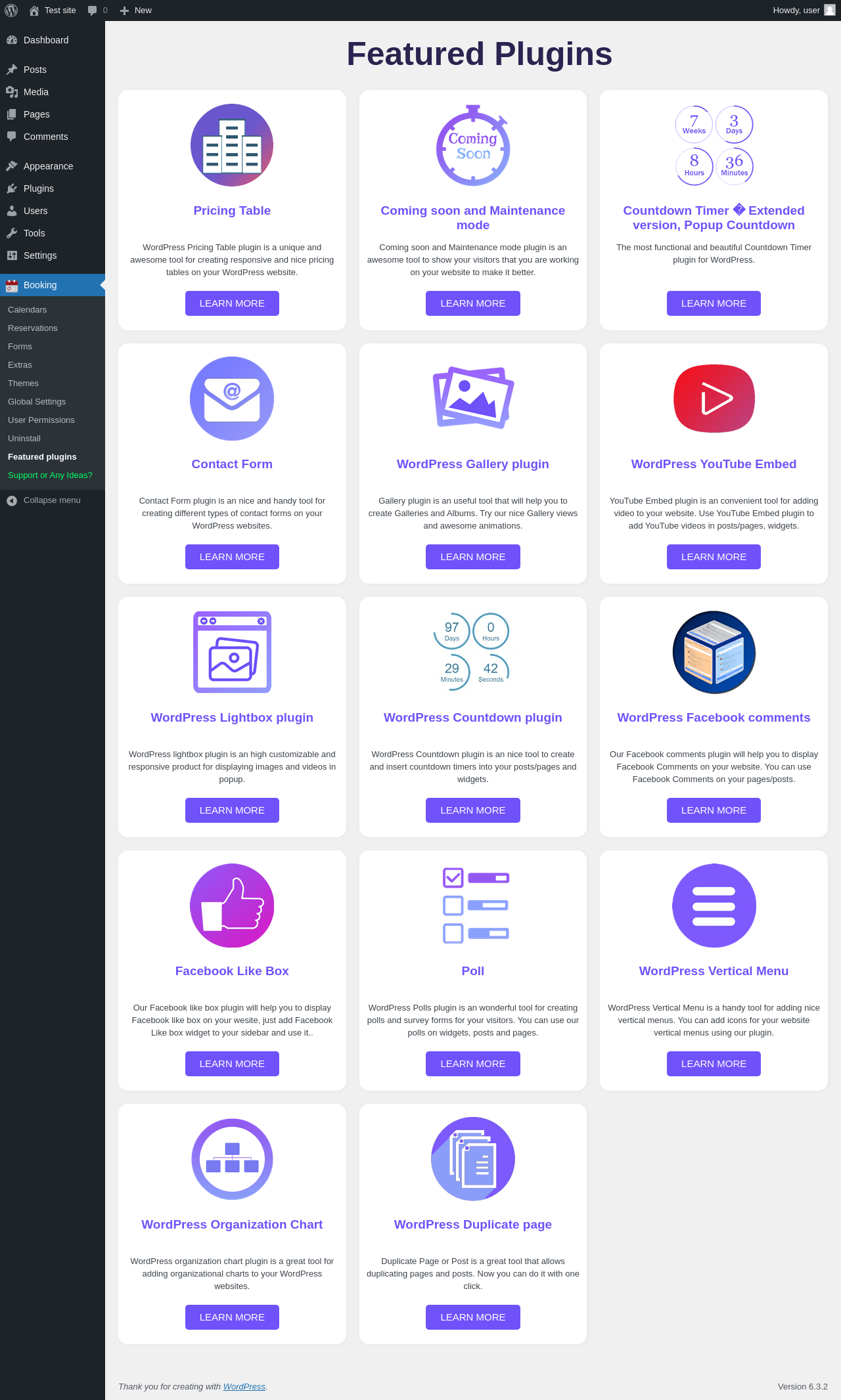Click the Facebook comments cube icon

pyautogui.click(x=714, y=652)
